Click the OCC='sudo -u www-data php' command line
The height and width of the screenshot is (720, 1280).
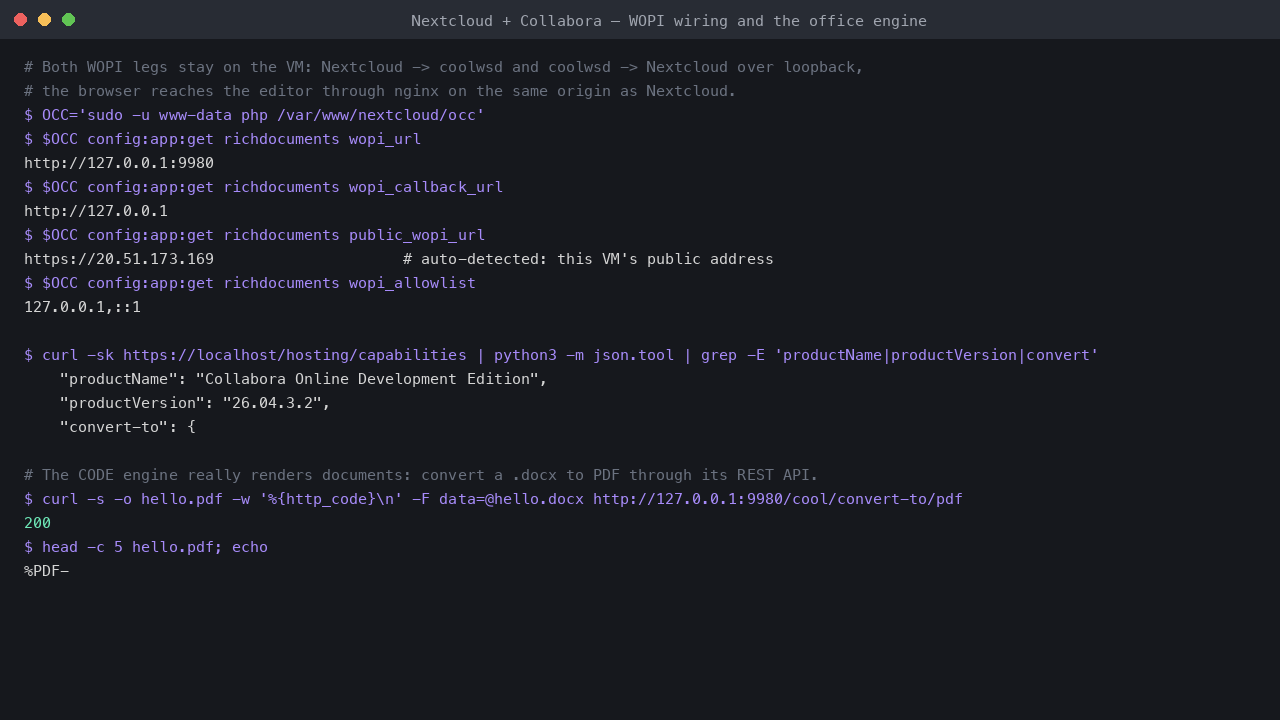(x=255, y=115)
